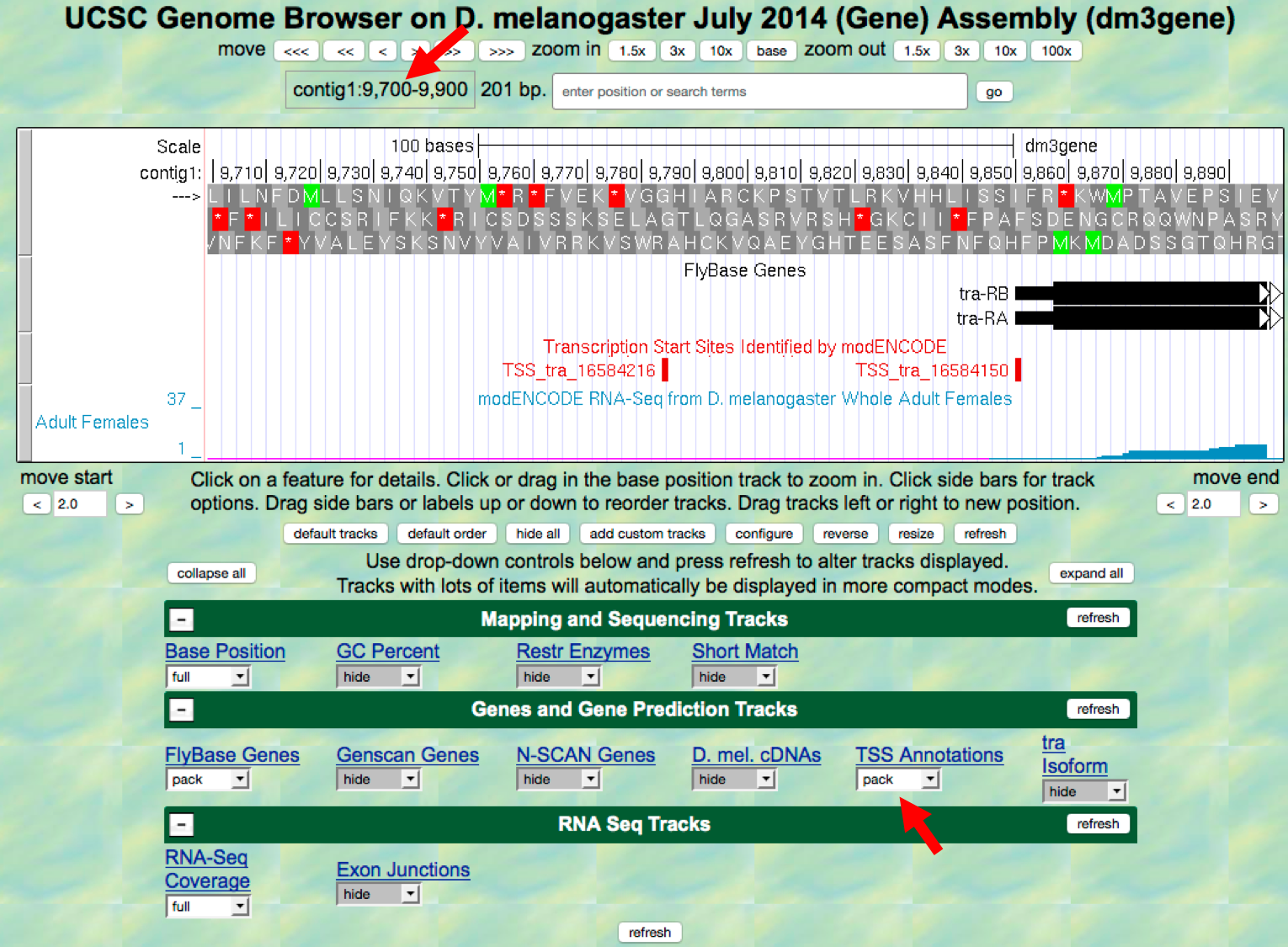Increase move end with > button
This screenshot has width=1288, height=947.
(x=1263, y=504)
